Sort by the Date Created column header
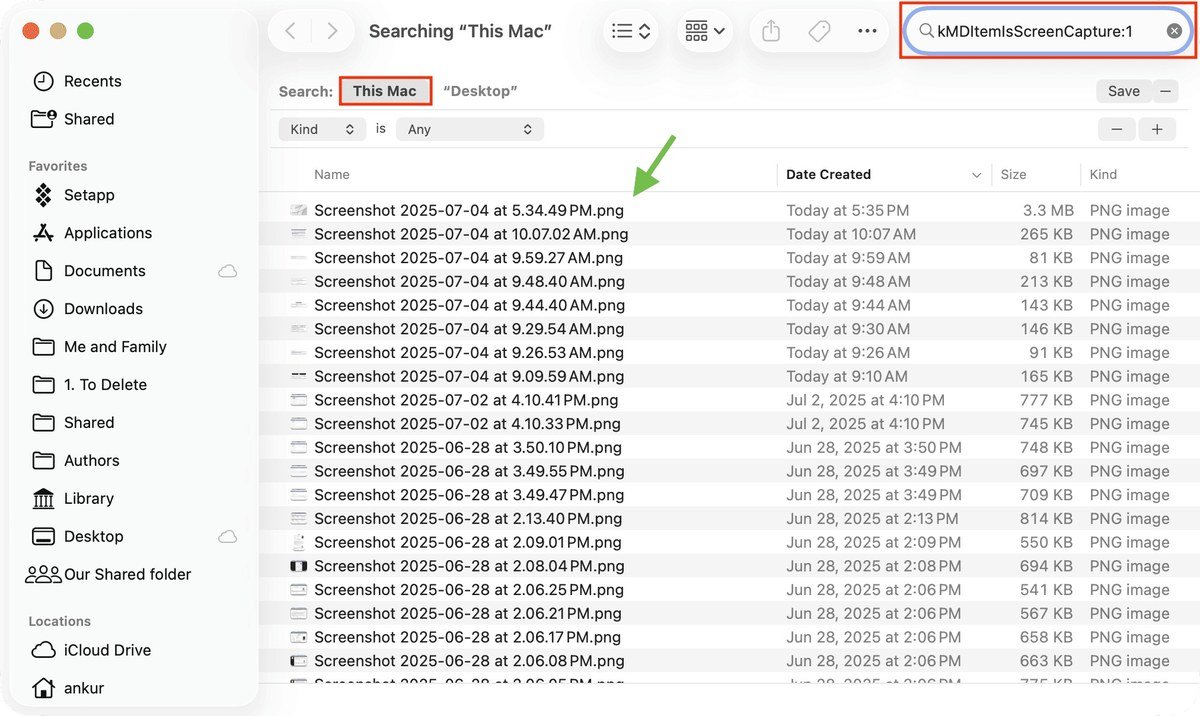The height and width of the screenshot is (716, 1200). (x=828, y=174)
